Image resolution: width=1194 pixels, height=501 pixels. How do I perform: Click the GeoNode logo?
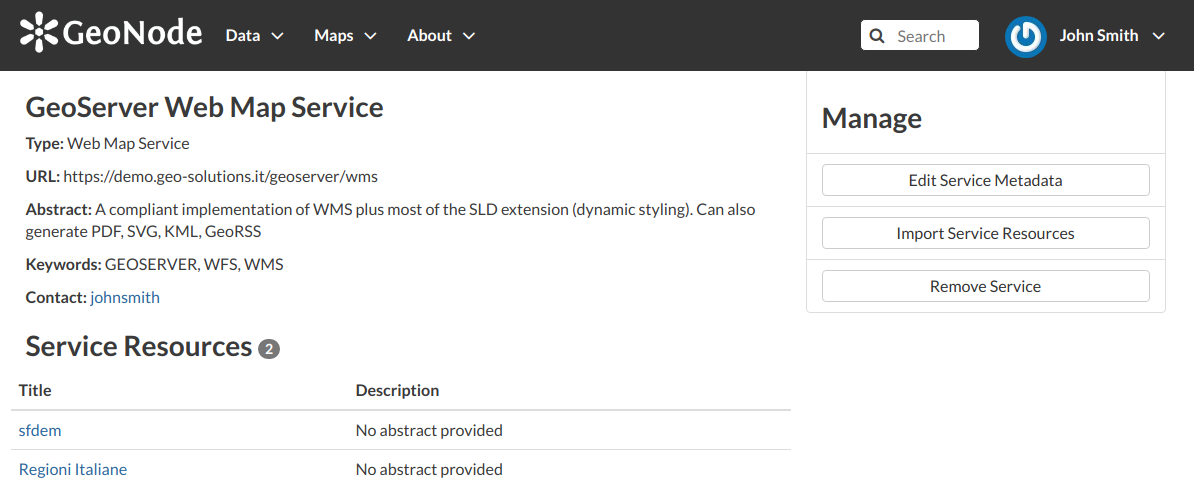coord(111,34)
